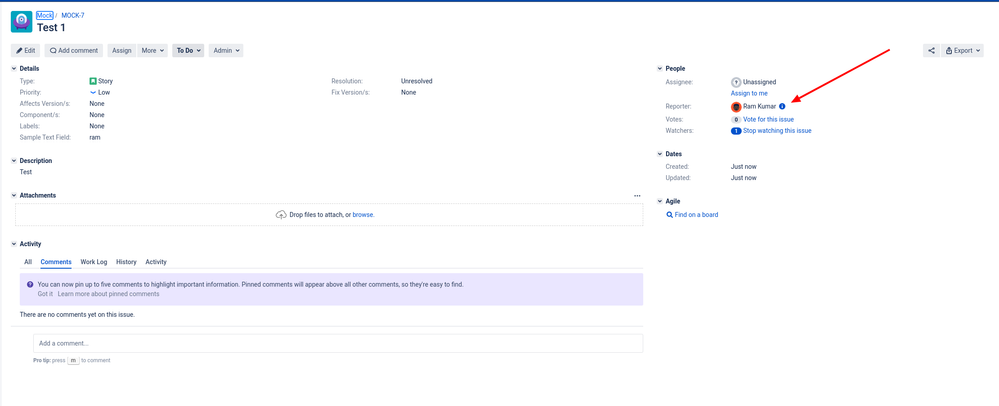
Task: Click the votes count badge
Action: point(736,119)
